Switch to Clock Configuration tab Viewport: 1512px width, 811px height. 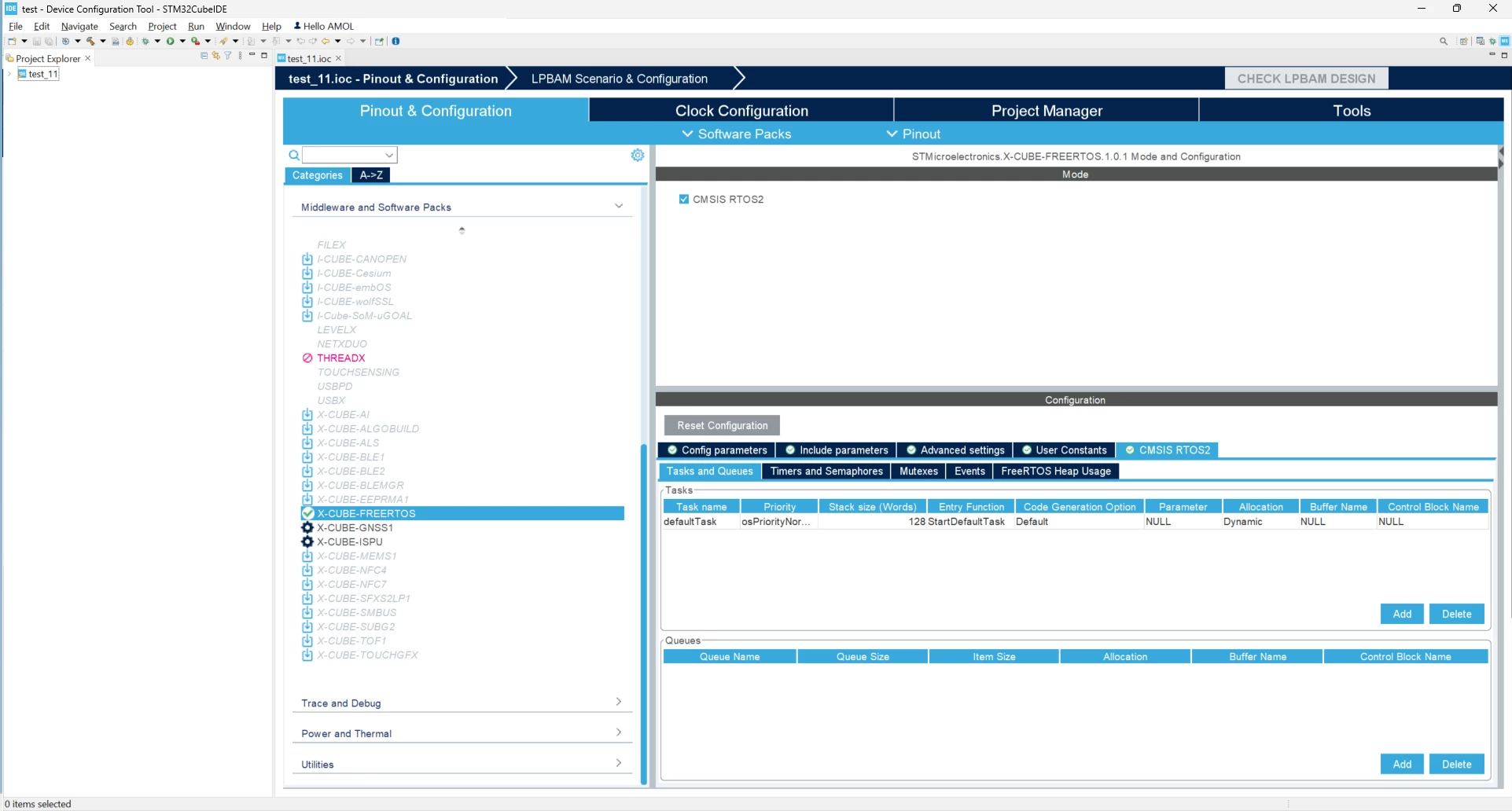point(741,111)
